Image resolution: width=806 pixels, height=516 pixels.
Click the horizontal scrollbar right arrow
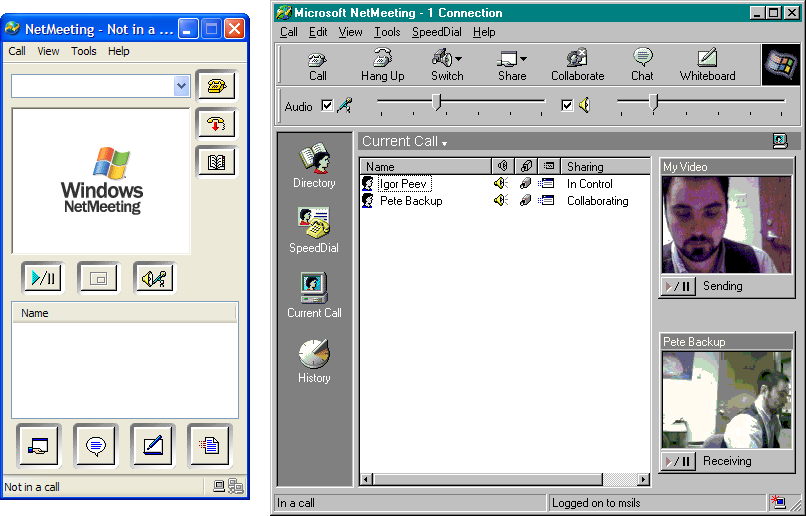643,480
